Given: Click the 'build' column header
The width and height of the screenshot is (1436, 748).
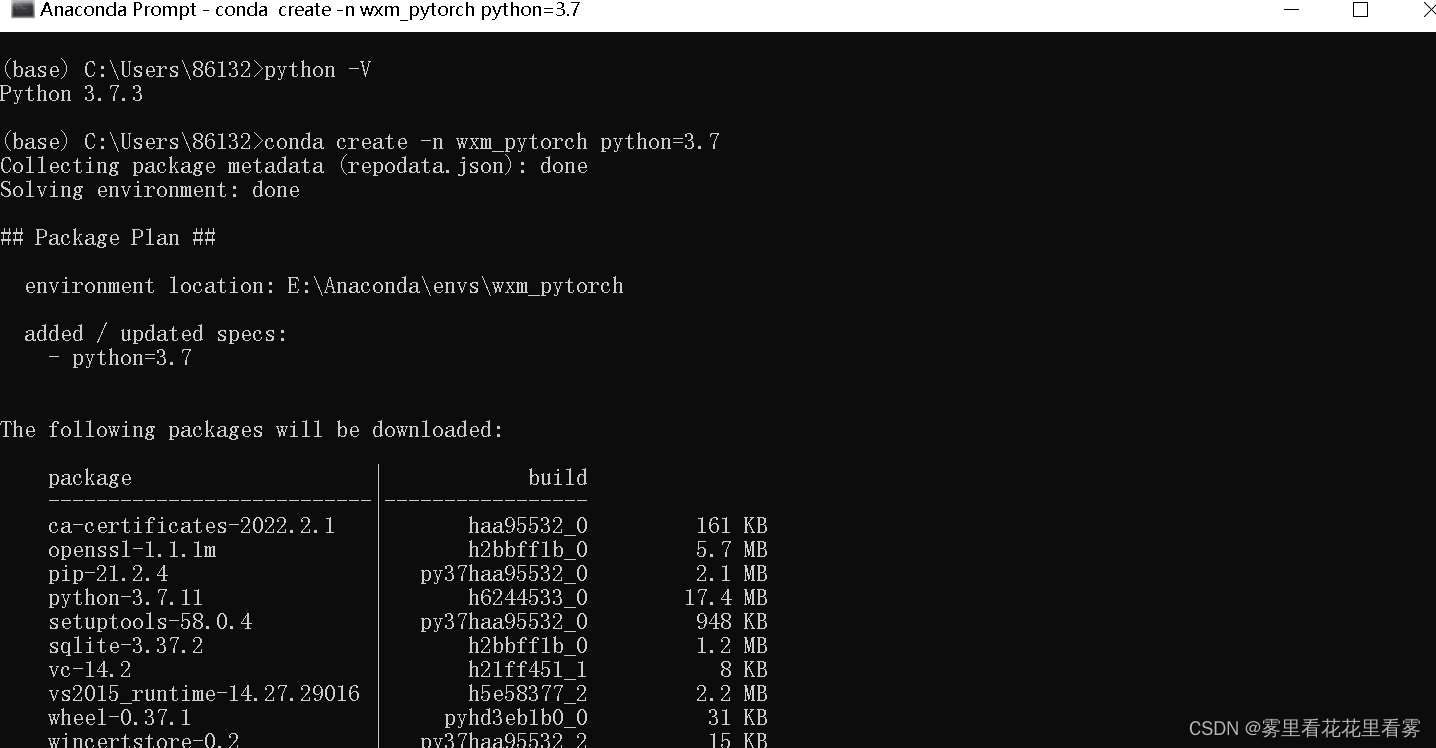Looking at the screenshot, I should point(558,478).
